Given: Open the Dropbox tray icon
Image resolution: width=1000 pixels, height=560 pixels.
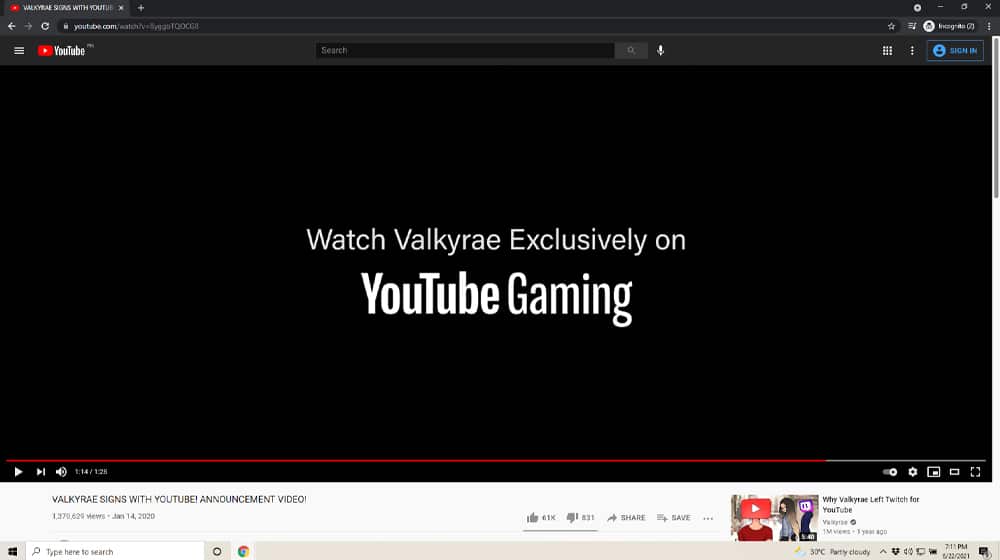Looking at the screenshot, I should [895, 552].
